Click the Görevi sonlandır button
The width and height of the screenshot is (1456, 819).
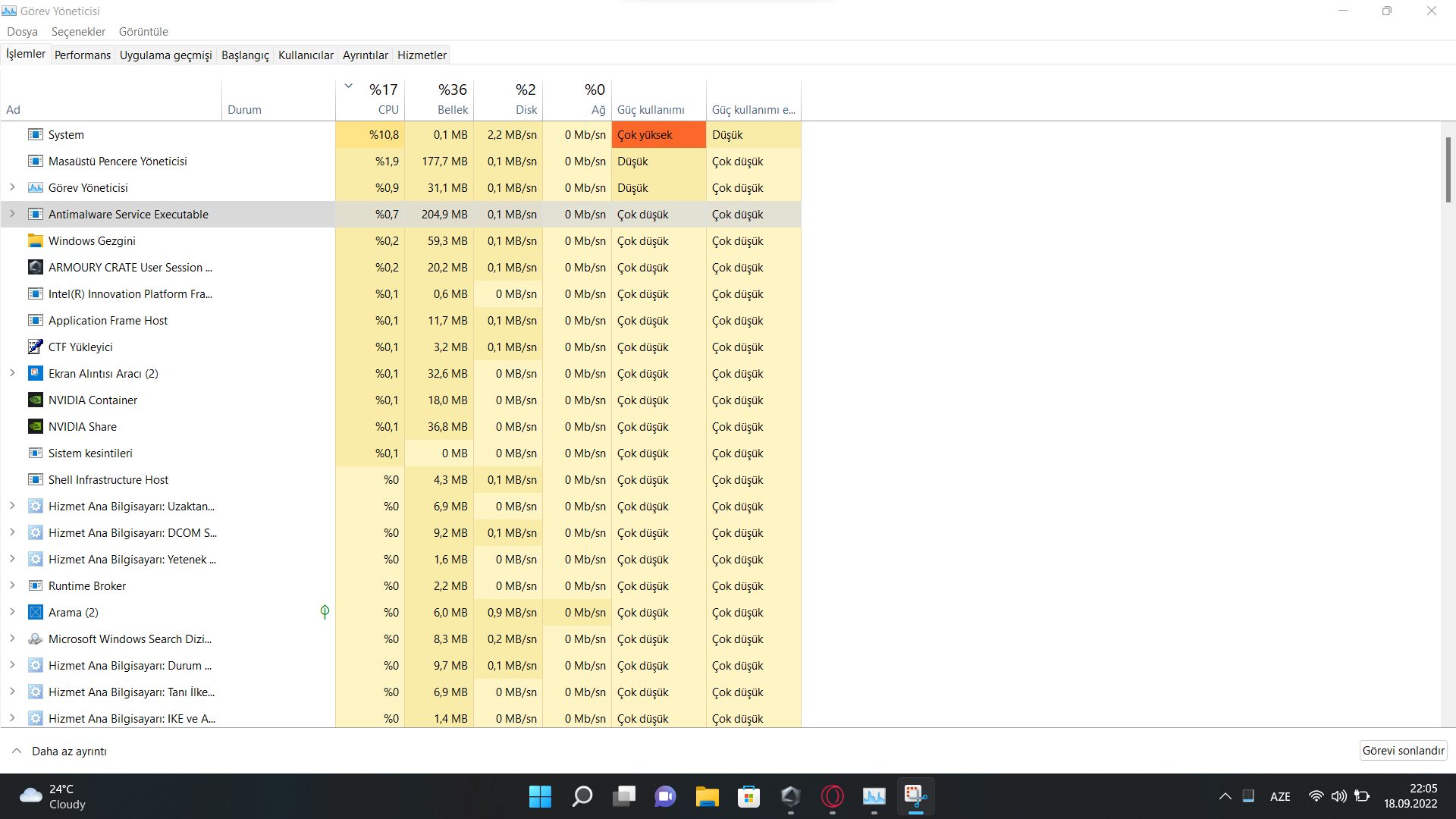(1403, 751)
